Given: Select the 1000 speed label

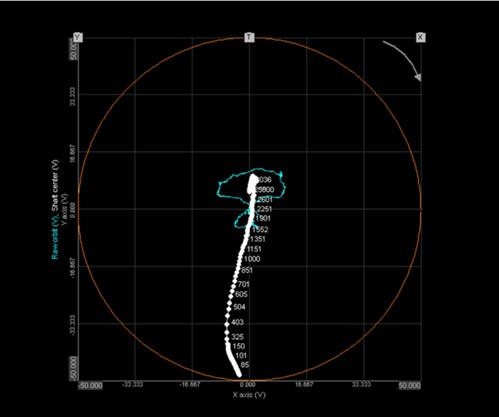Looking at the screenshot, I should click(x=252, y=259).
